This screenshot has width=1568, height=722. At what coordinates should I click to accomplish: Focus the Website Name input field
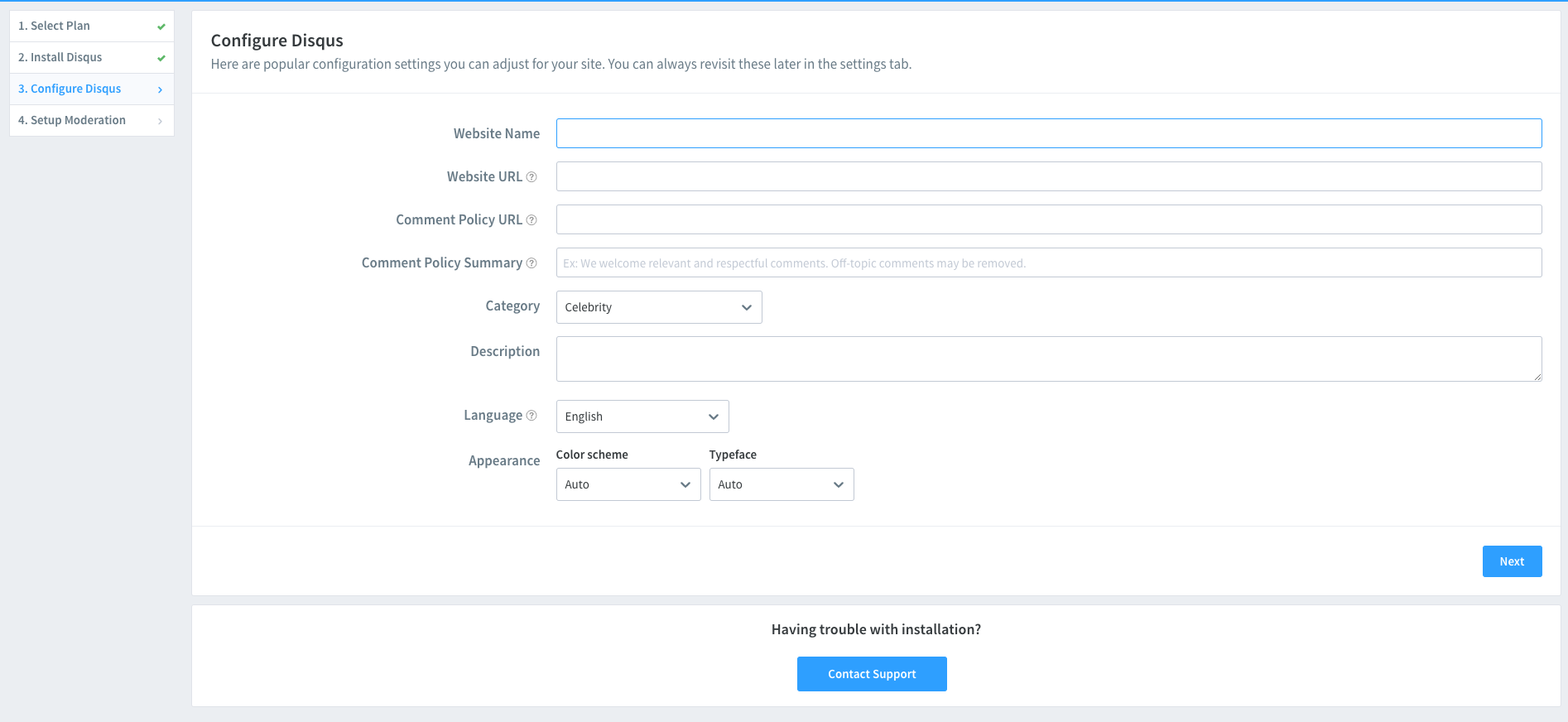pos(1049,133)
